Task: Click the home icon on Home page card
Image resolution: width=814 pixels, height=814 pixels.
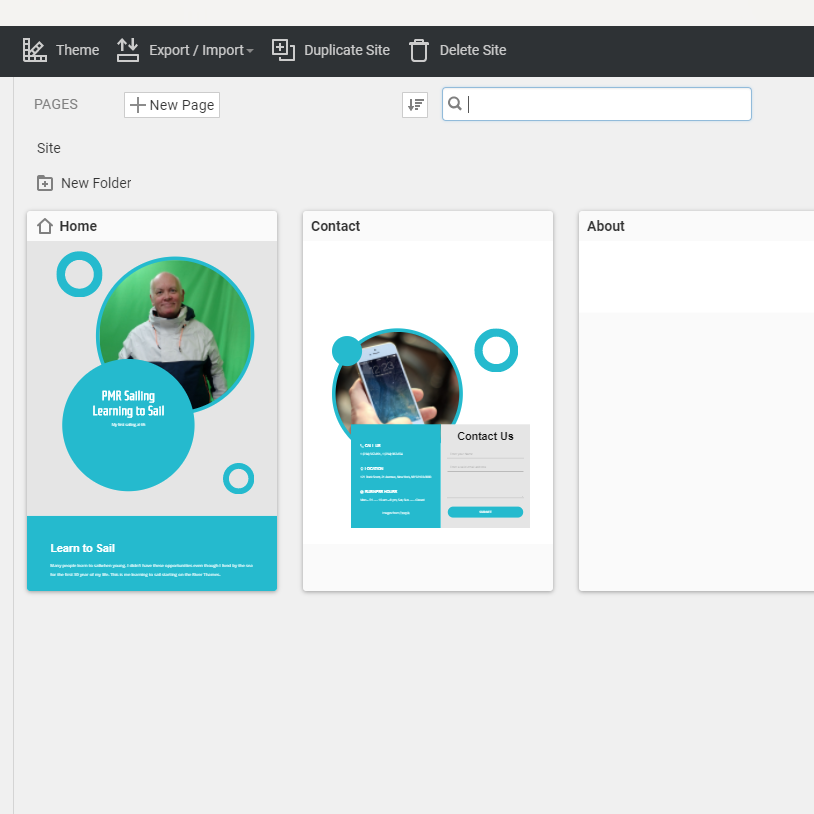Action: (45, 226)
